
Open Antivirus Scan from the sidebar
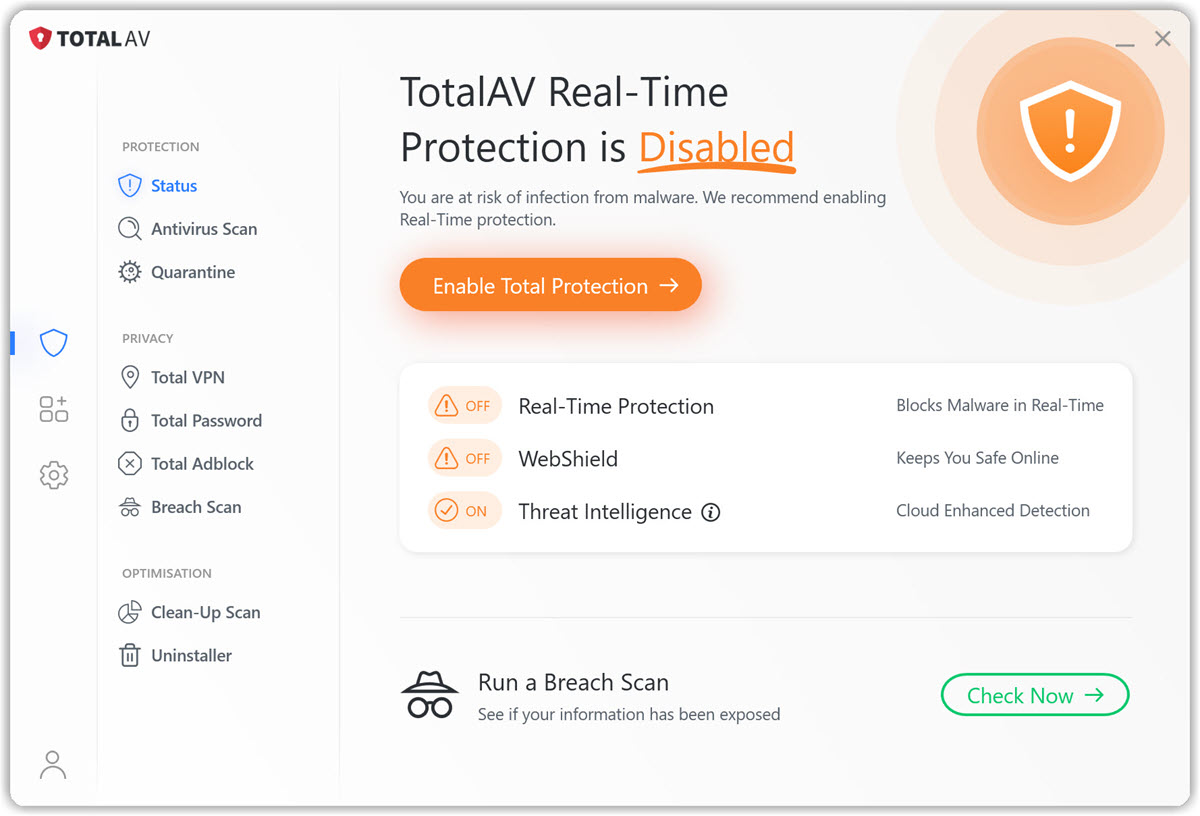(x=203, y=229)
